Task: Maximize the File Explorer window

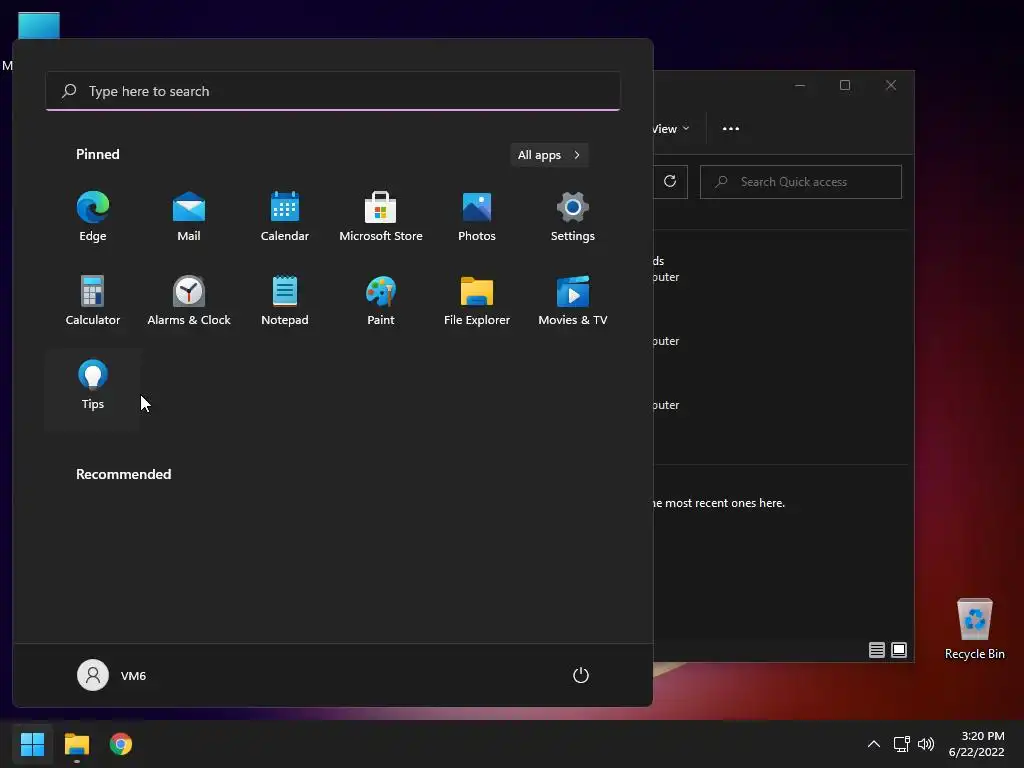Action: [845, 85]
